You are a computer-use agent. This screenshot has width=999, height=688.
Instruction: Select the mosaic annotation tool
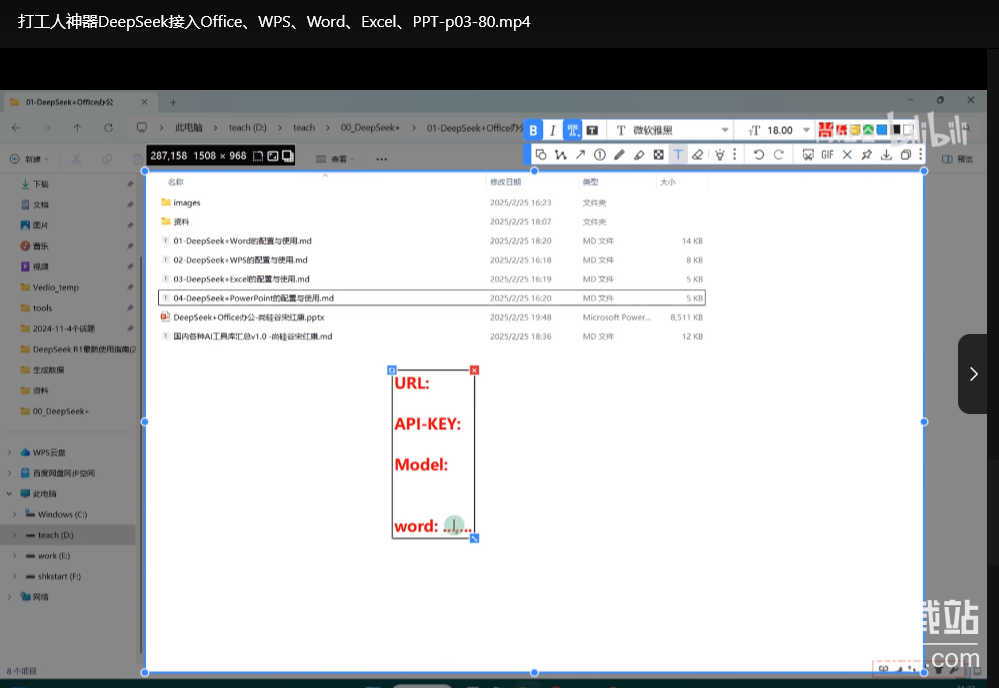click(x=659, y=154)
